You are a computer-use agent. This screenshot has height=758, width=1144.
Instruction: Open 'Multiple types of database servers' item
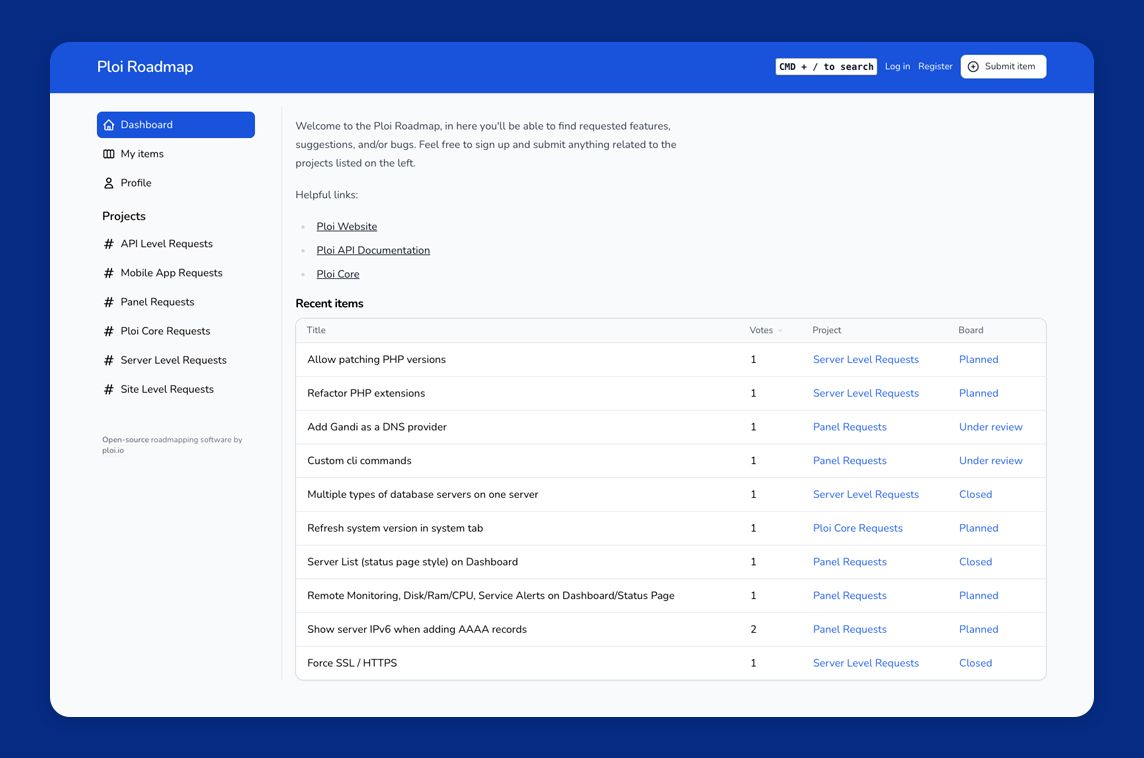[422, 495]
